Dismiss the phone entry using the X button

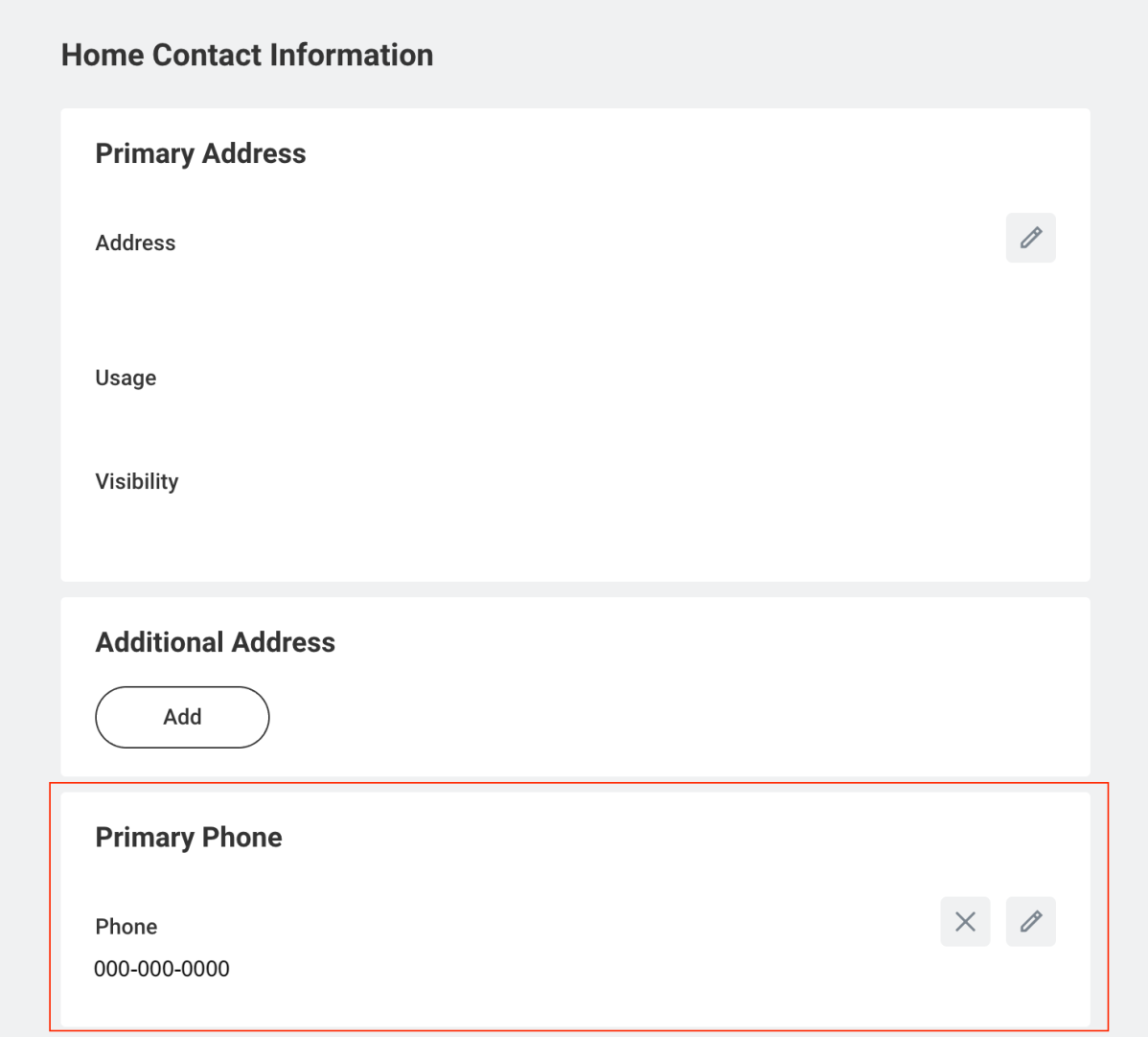pos(965,921)
